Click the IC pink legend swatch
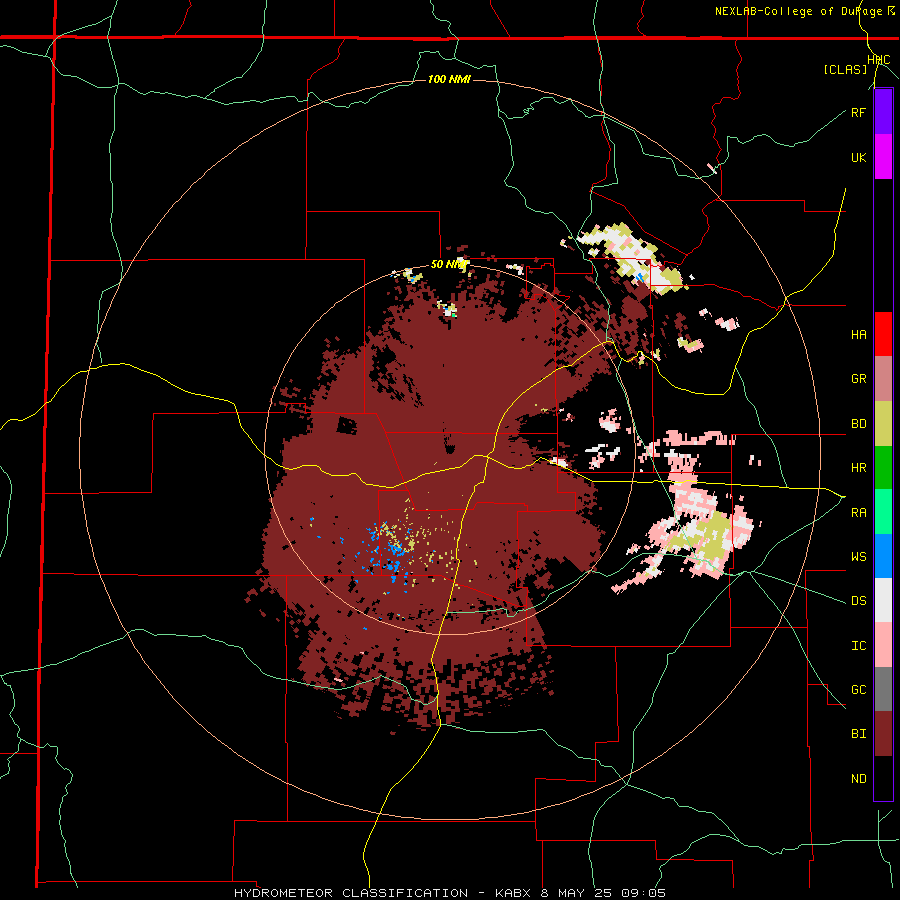This screenshot has height=900, width=900. click(x=883, y=645)
